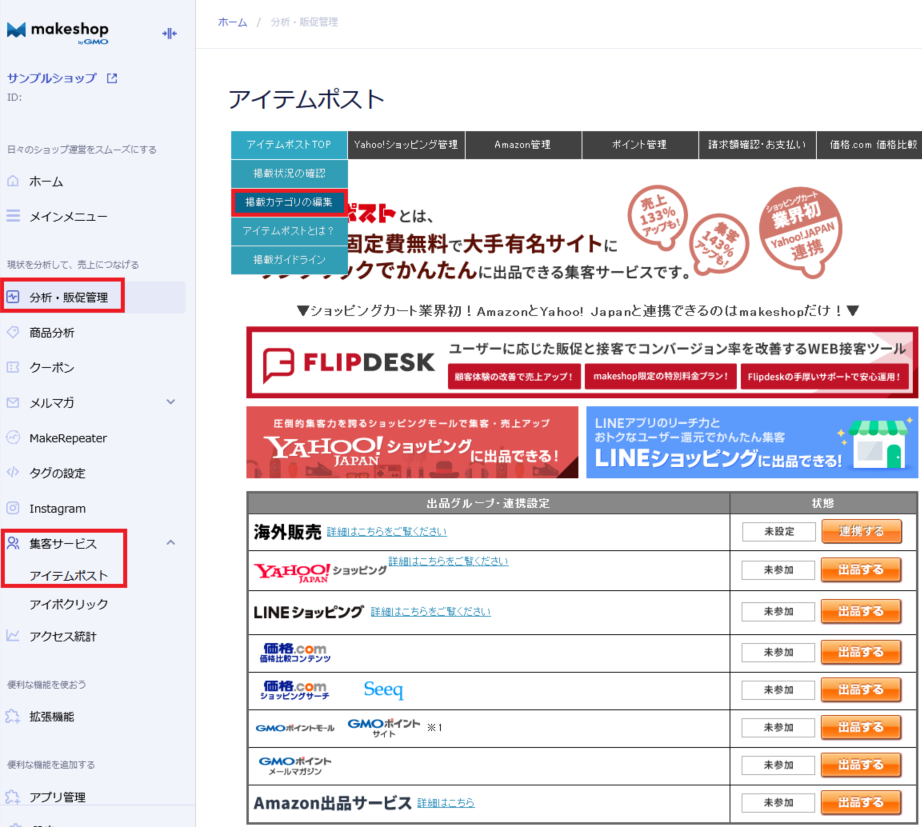Viewport: 922px width, 827px height.
Task: Switch to the Amazon管理 tab
Action: tap(523, 145)
